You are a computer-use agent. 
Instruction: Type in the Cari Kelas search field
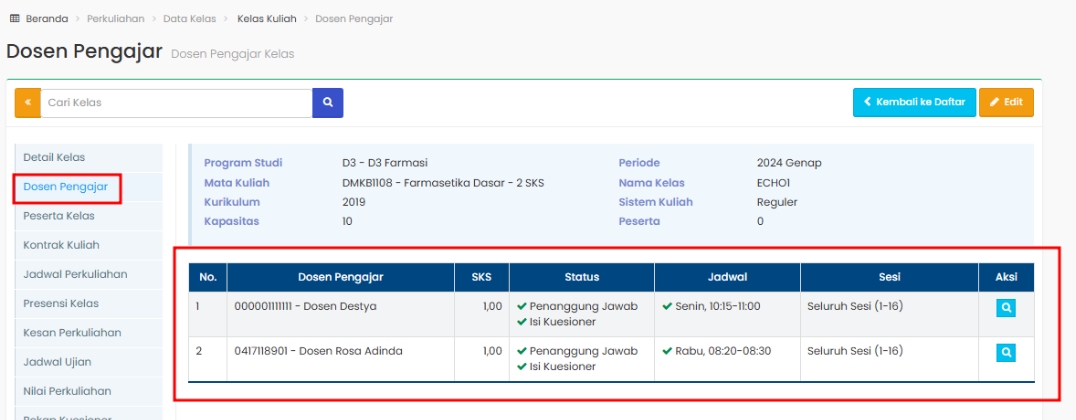coord(175,103)
